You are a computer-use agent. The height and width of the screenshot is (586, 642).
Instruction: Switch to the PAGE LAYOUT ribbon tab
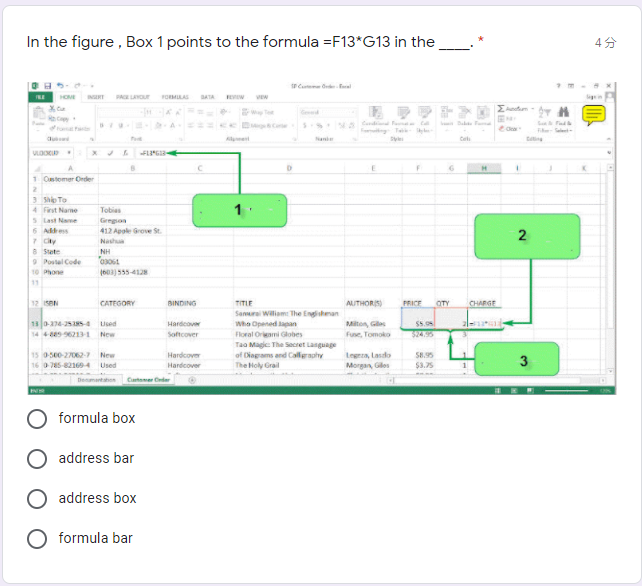[133, 97]
